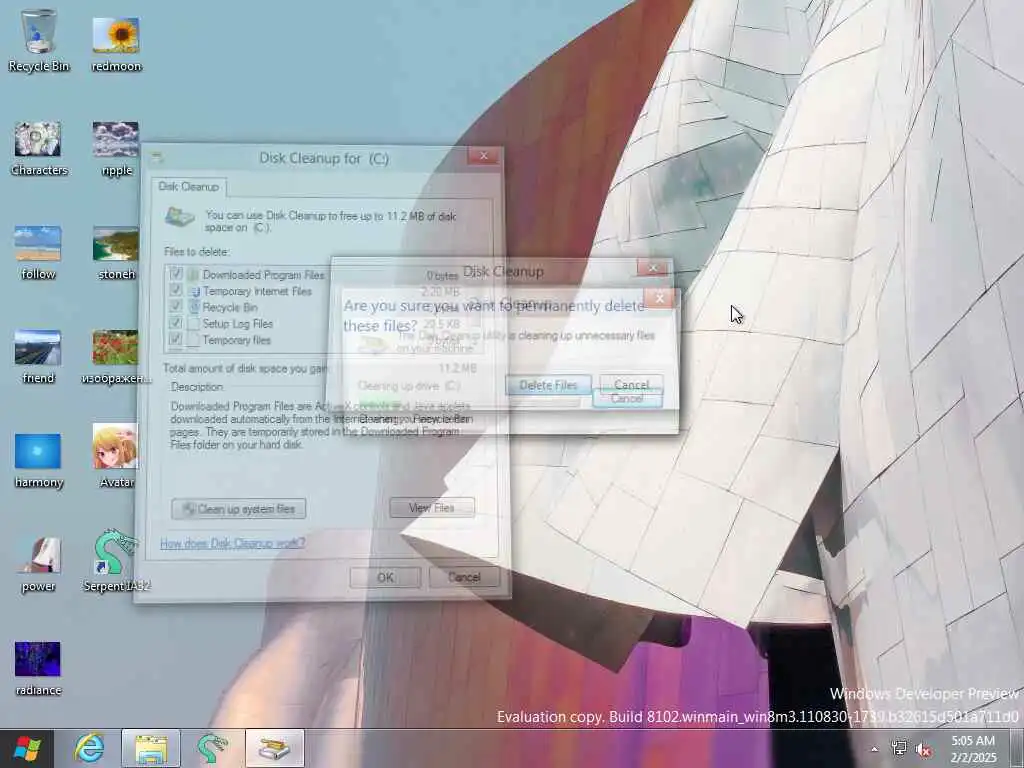The height and width of the screenshot is (768, 1024).
Task: Select the Characters desktop icon
Action: (x=39, y=148)
